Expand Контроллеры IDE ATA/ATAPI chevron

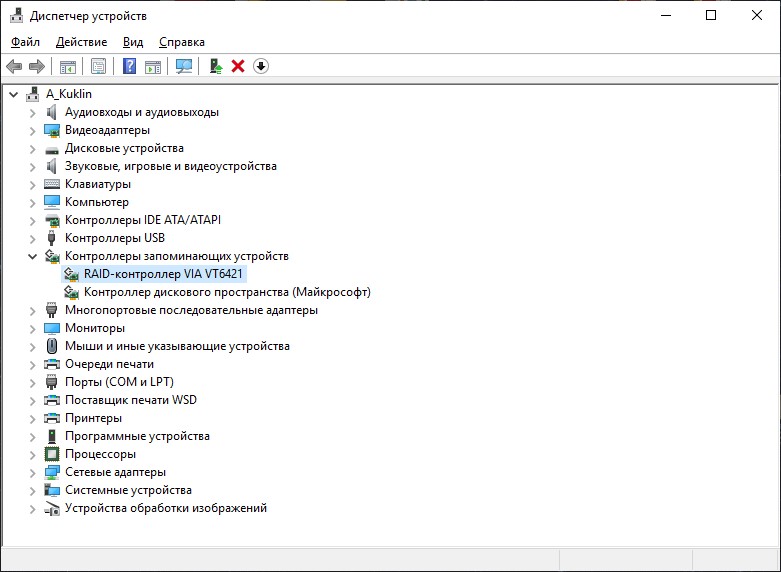(x=33, y=220)
